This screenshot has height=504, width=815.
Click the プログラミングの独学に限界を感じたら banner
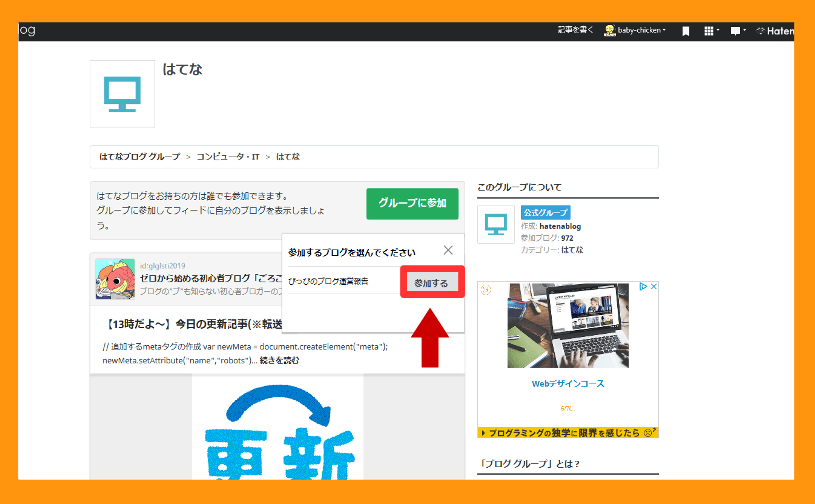tap(568, 432)
